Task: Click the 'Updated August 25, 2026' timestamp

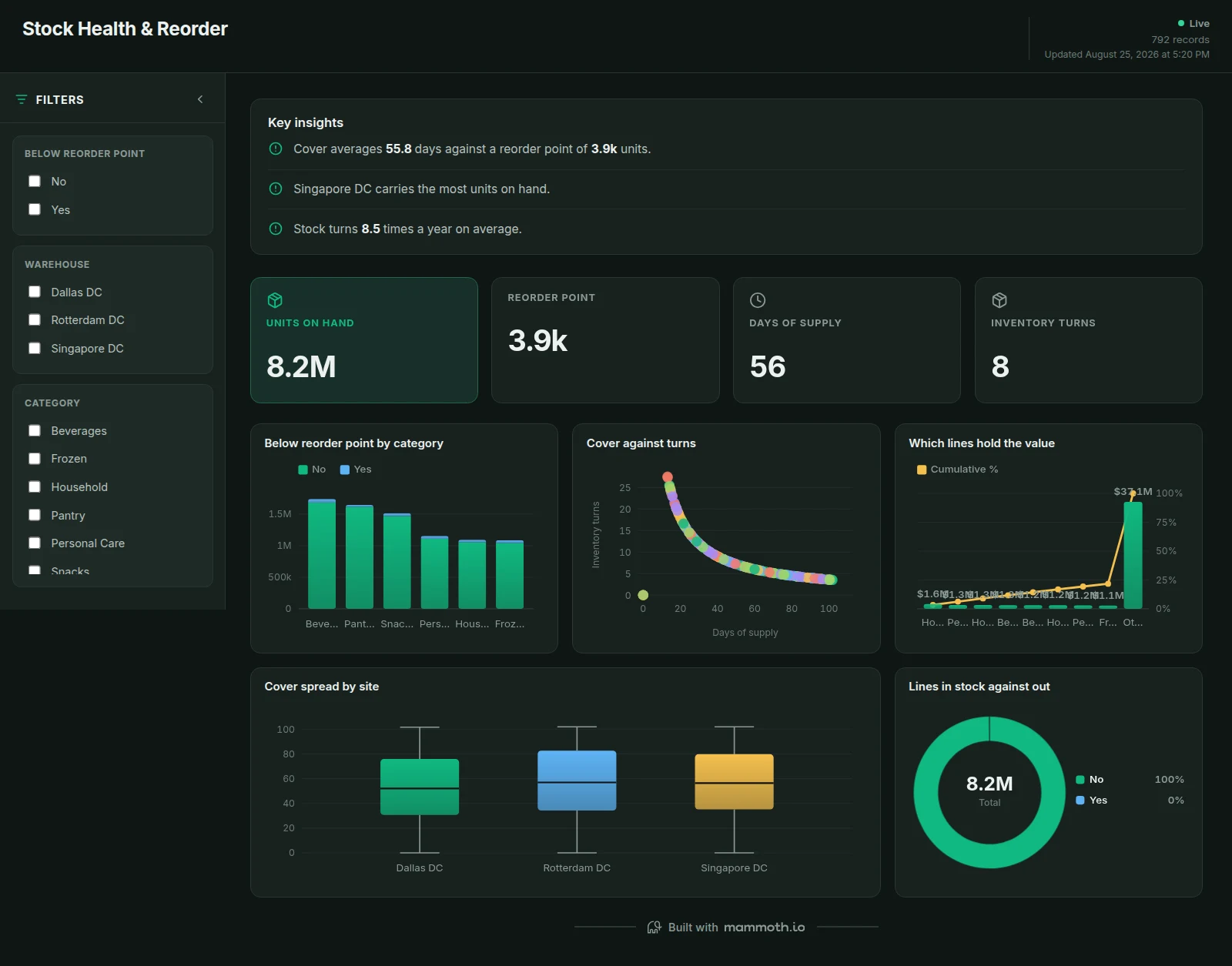Action: pyautogui.click(x=1127, y=55)
